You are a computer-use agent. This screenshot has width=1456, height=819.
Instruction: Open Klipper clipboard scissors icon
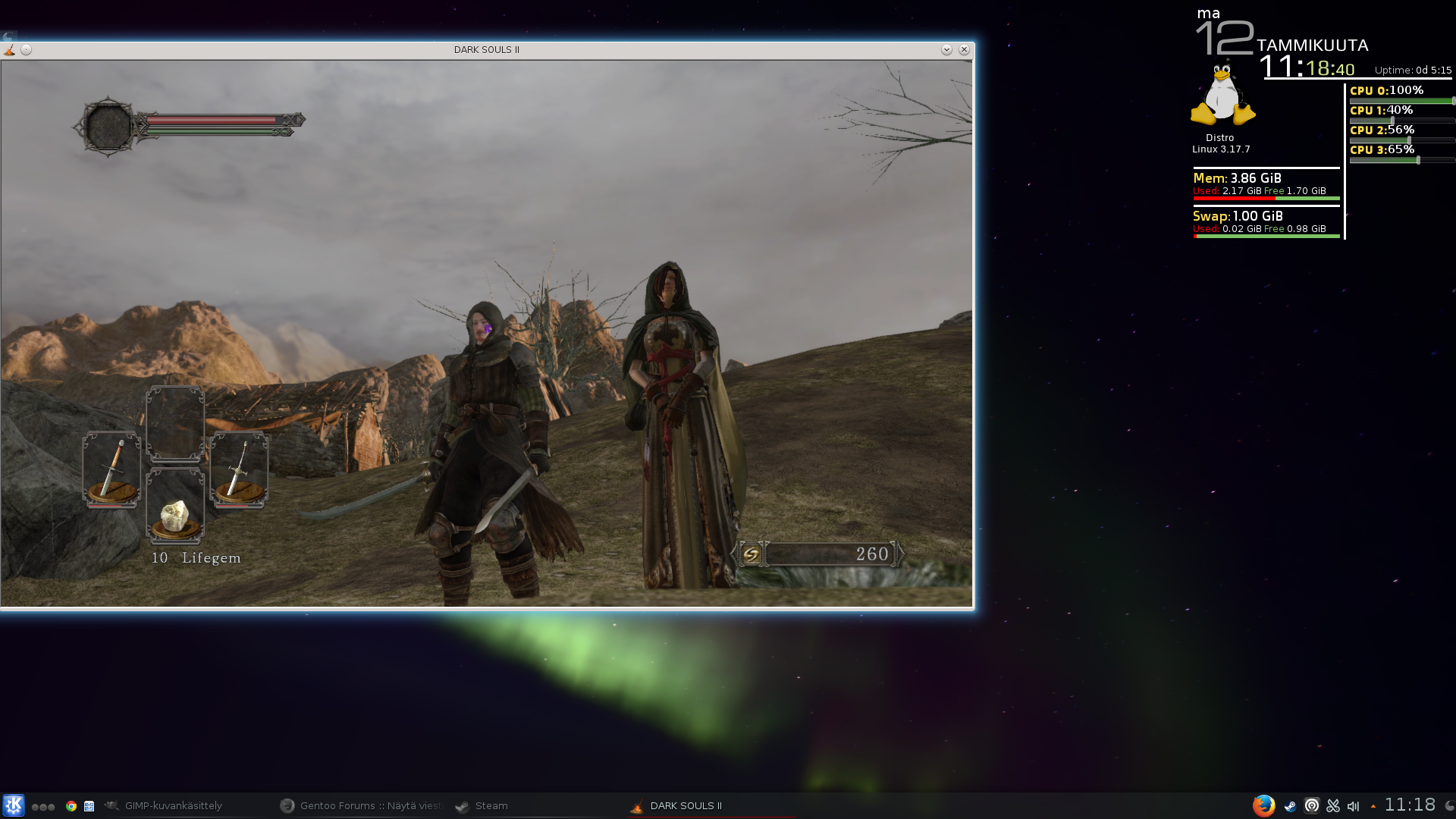tap(1333, 806)
